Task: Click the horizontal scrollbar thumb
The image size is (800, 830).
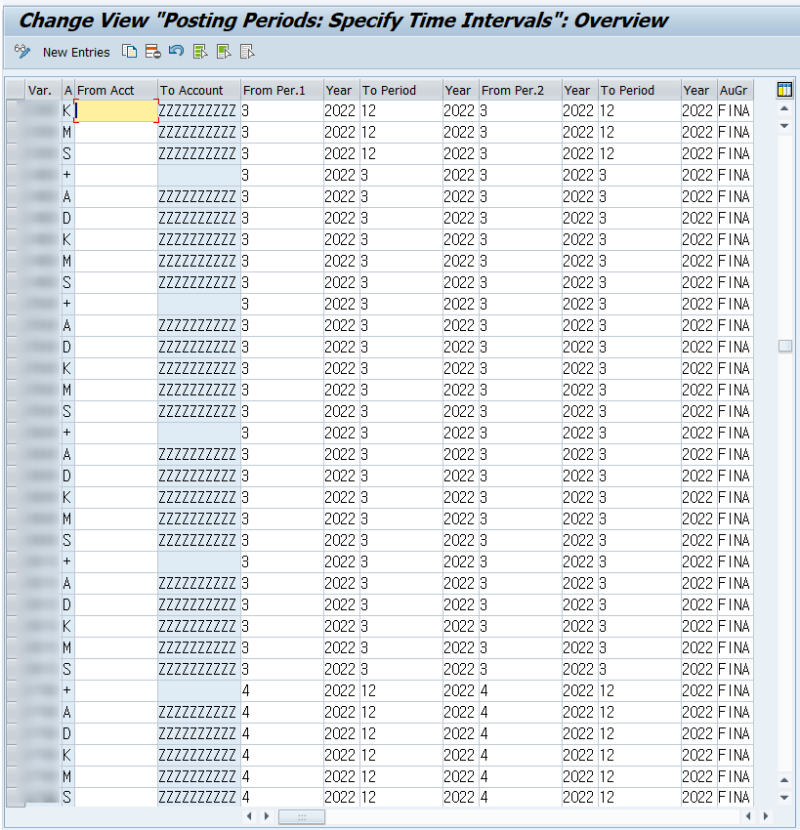Action: (302, 817)
